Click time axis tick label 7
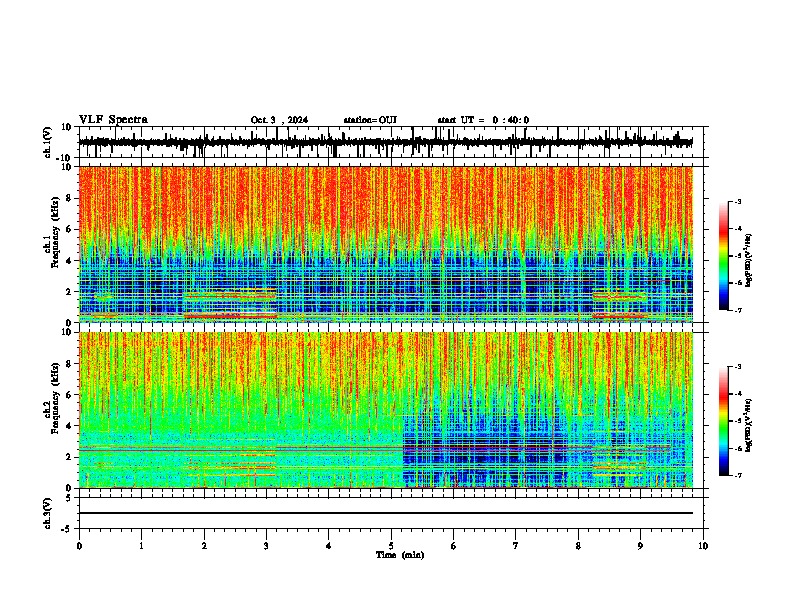792x612 pixels. pyautogui.click(x=516, y=546)
